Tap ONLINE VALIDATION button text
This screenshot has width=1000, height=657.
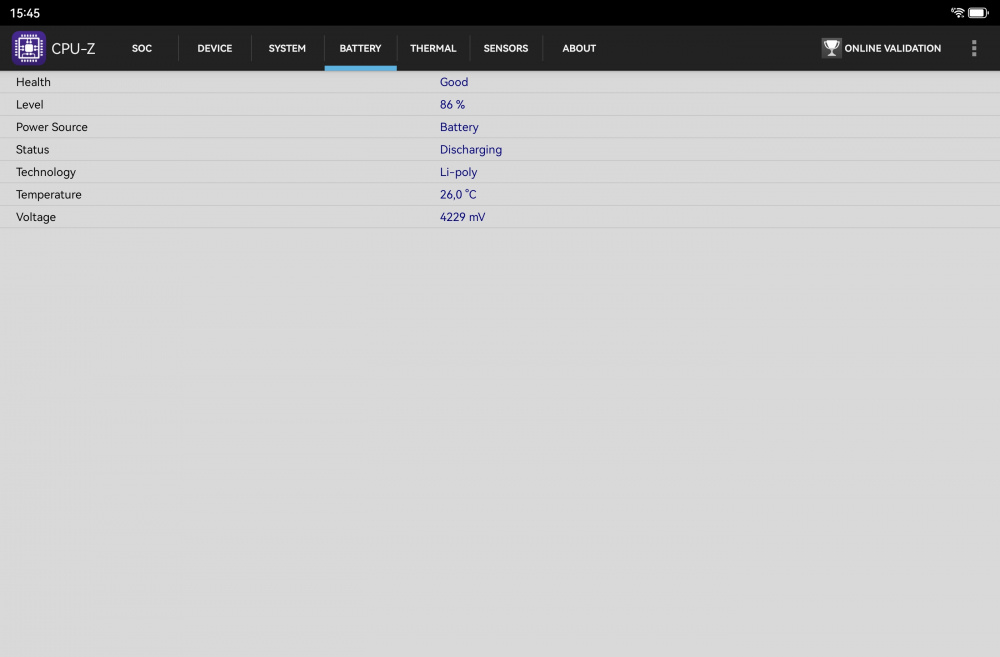(x=893, y=48)
